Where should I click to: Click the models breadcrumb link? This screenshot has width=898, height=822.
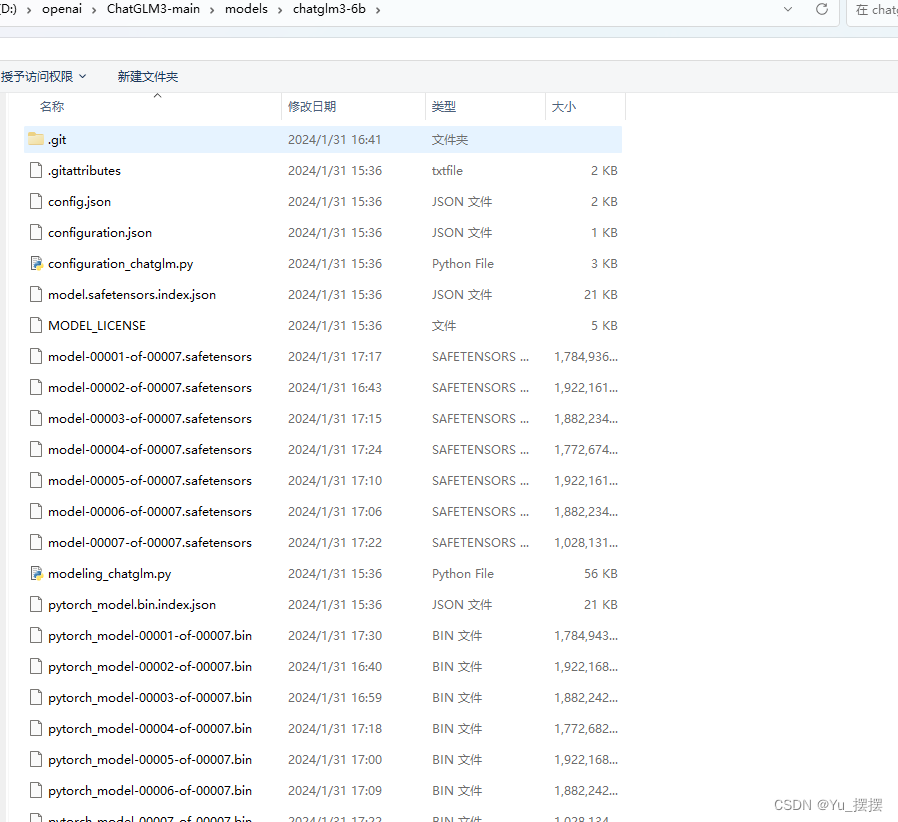click(x=246, y=10)
